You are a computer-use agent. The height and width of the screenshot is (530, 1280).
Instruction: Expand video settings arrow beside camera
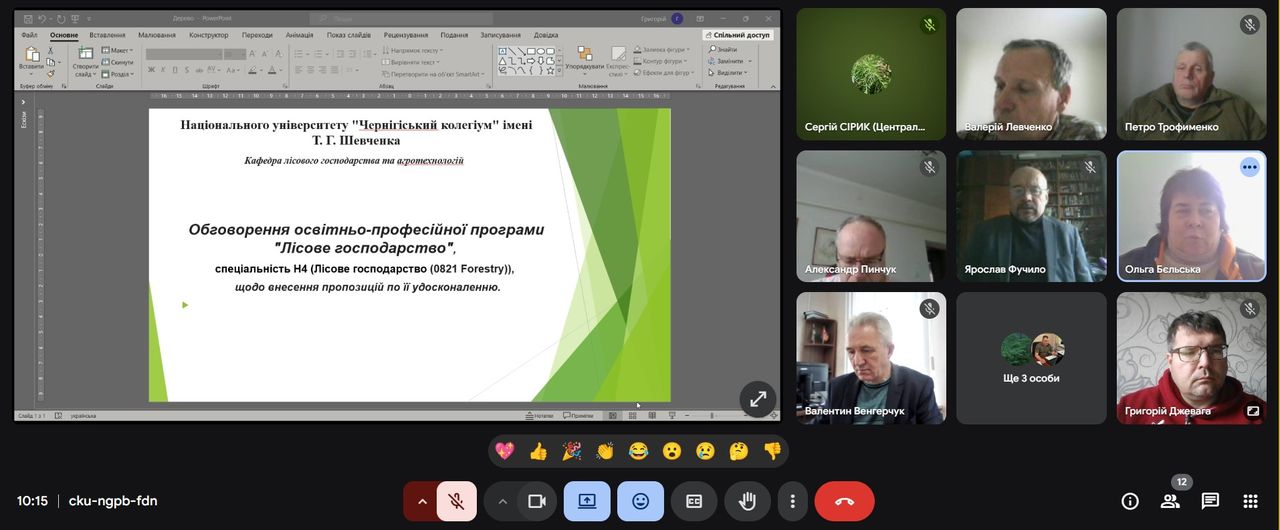(x=502, y=501)
